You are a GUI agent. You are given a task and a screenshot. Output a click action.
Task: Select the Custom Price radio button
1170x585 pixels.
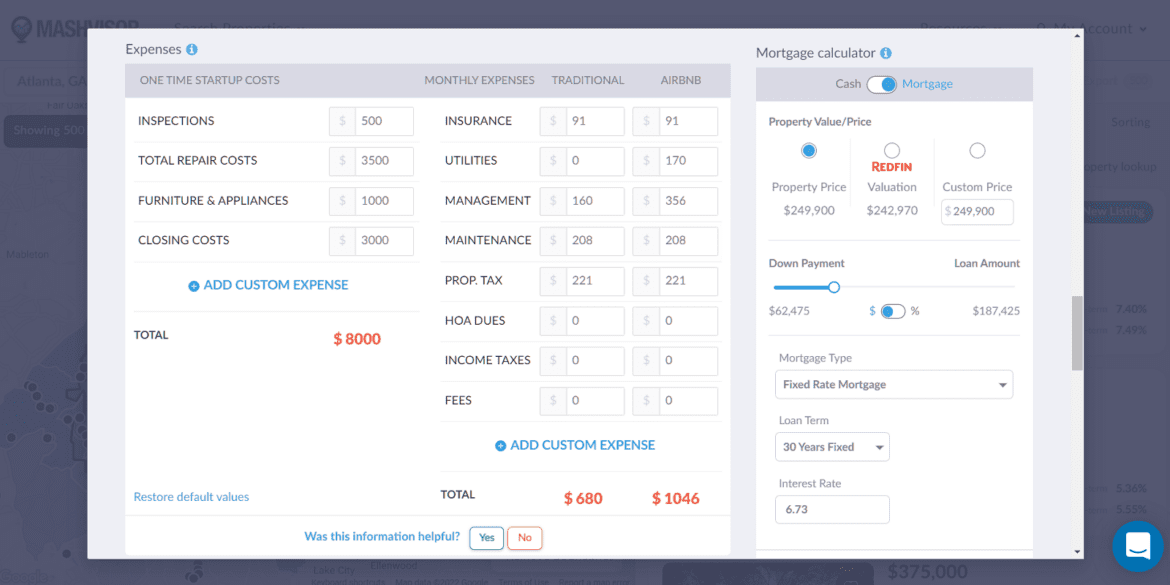tap(977, 150)
